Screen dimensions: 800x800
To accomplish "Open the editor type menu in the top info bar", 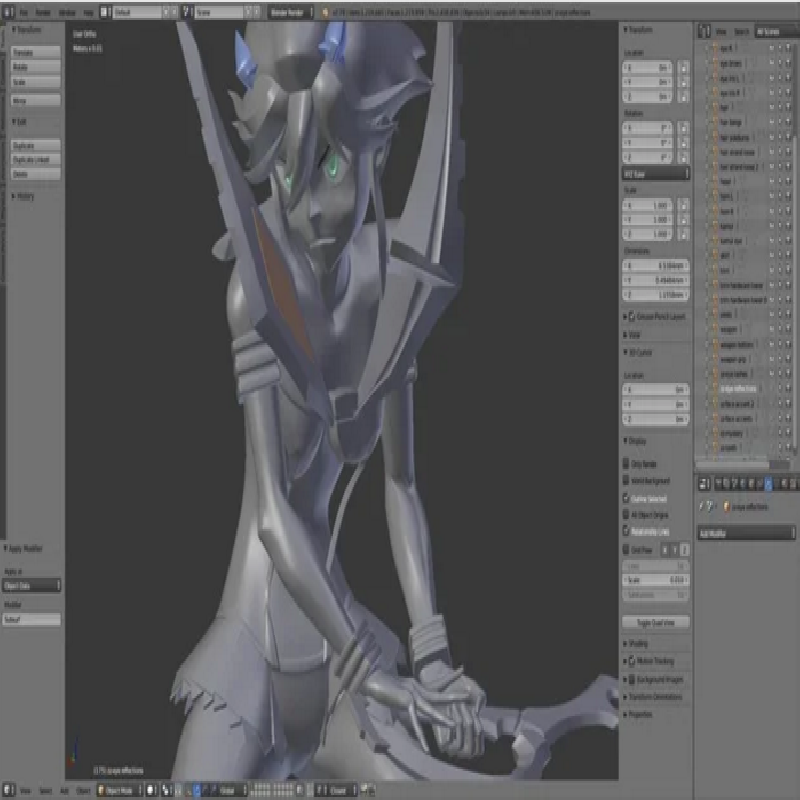I will click(x=8, y=12).
